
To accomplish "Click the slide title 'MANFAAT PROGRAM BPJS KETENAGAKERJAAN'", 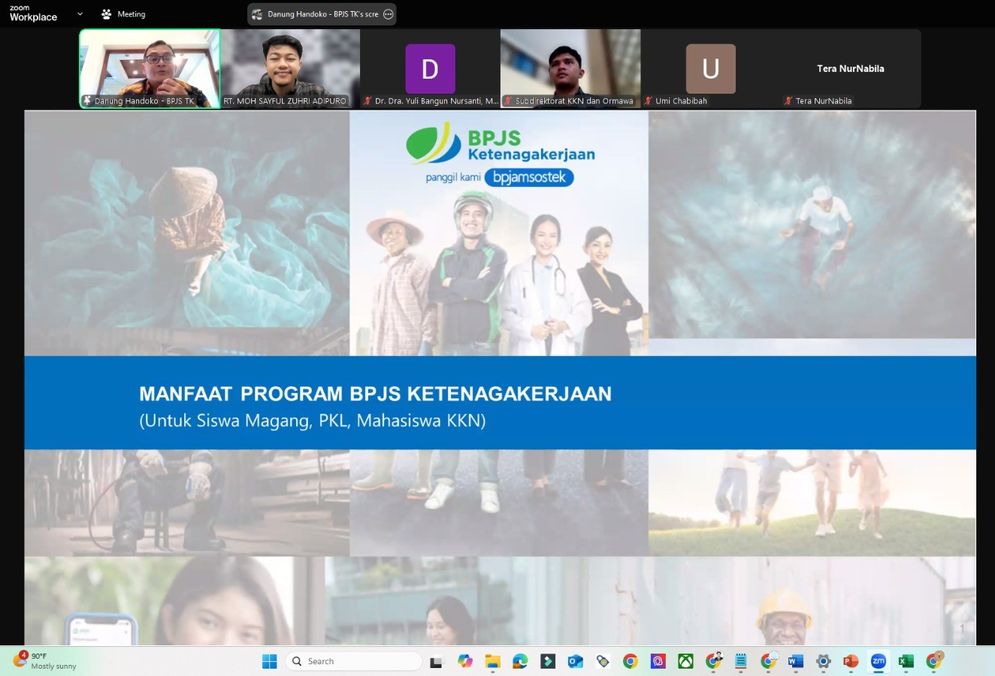I will pos(375,394).
